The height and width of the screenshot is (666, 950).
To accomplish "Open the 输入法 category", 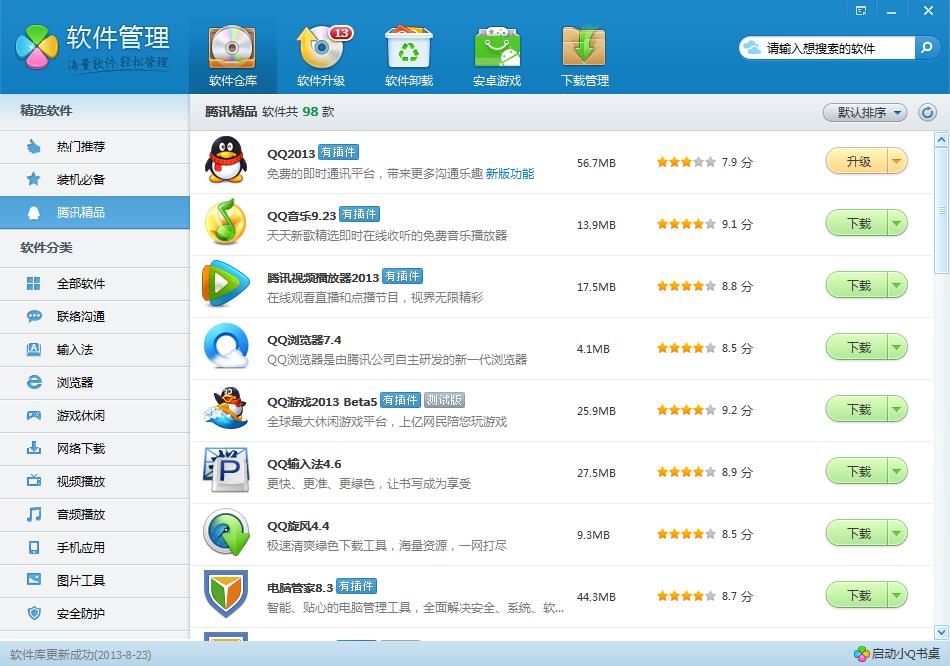I will tap(95, 350).
